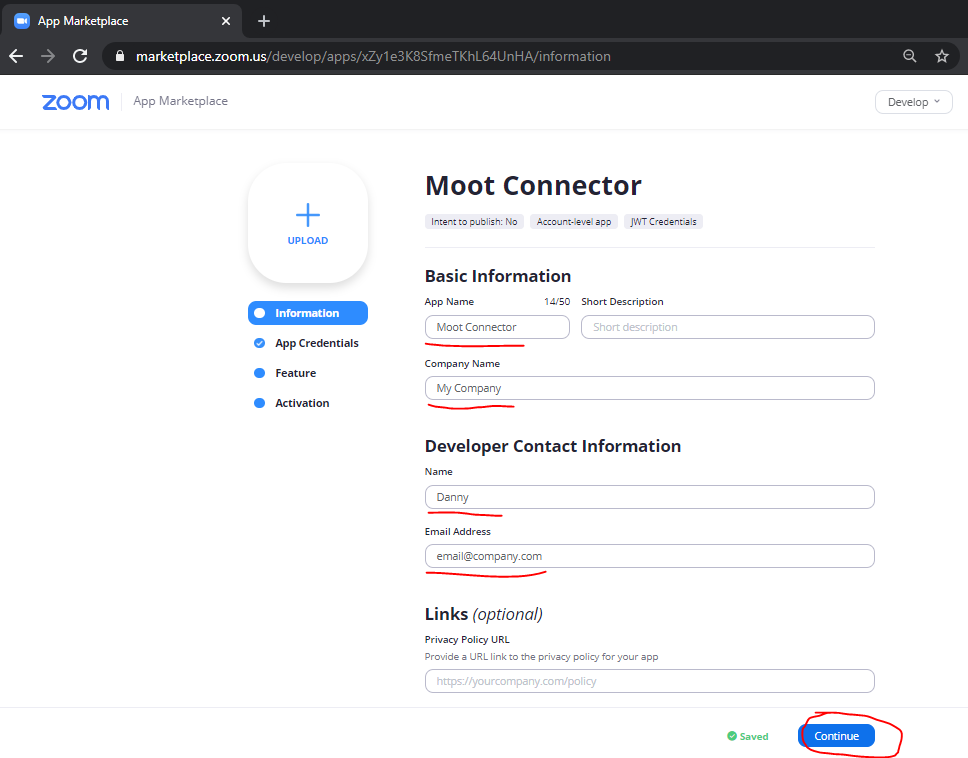This screenshot has width=968, height=758.
Task: Click the Continue button
Action: click(x=837, y=736)
